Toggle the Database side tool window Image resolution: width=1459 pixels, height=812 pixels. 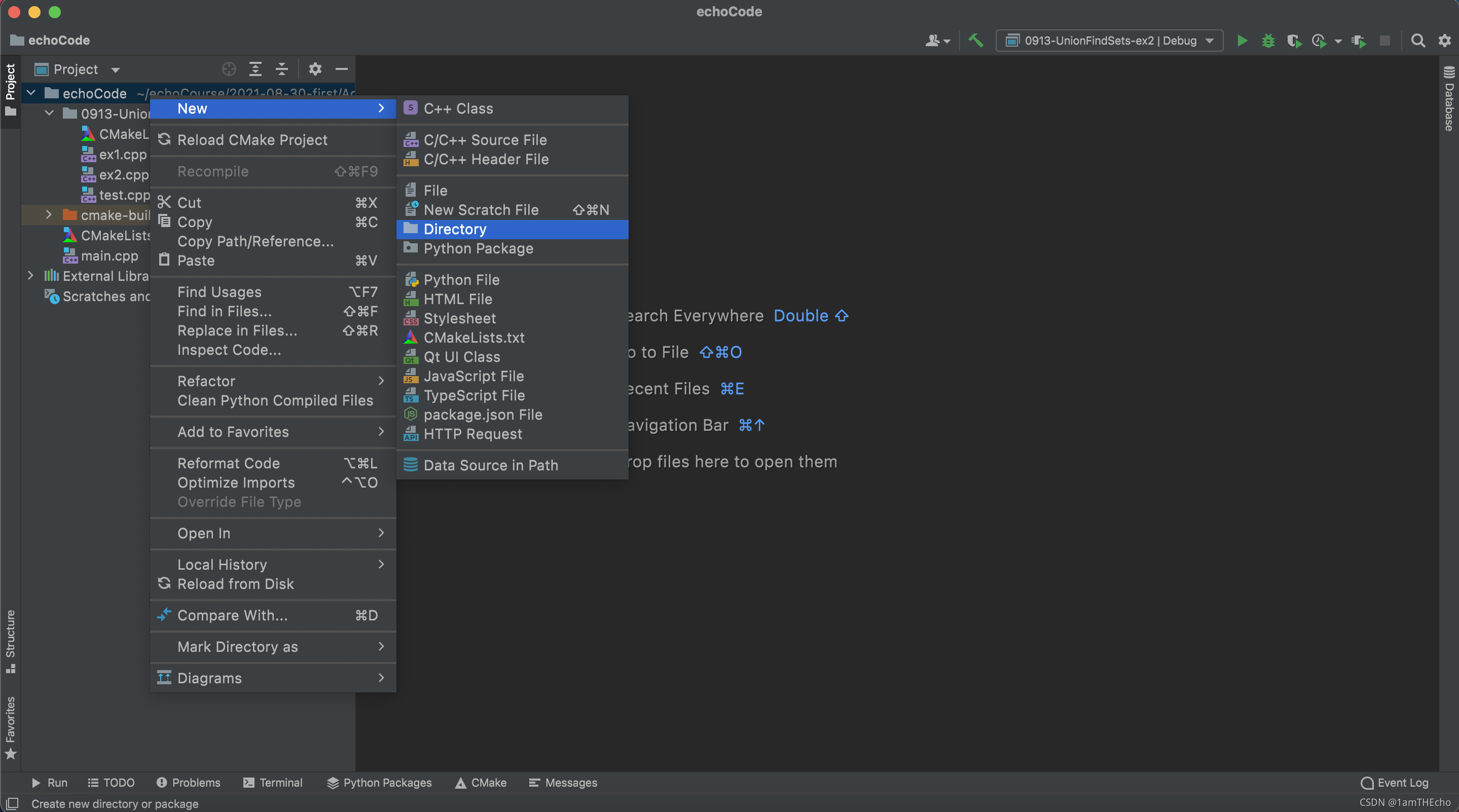click(x=1449, y=99)
